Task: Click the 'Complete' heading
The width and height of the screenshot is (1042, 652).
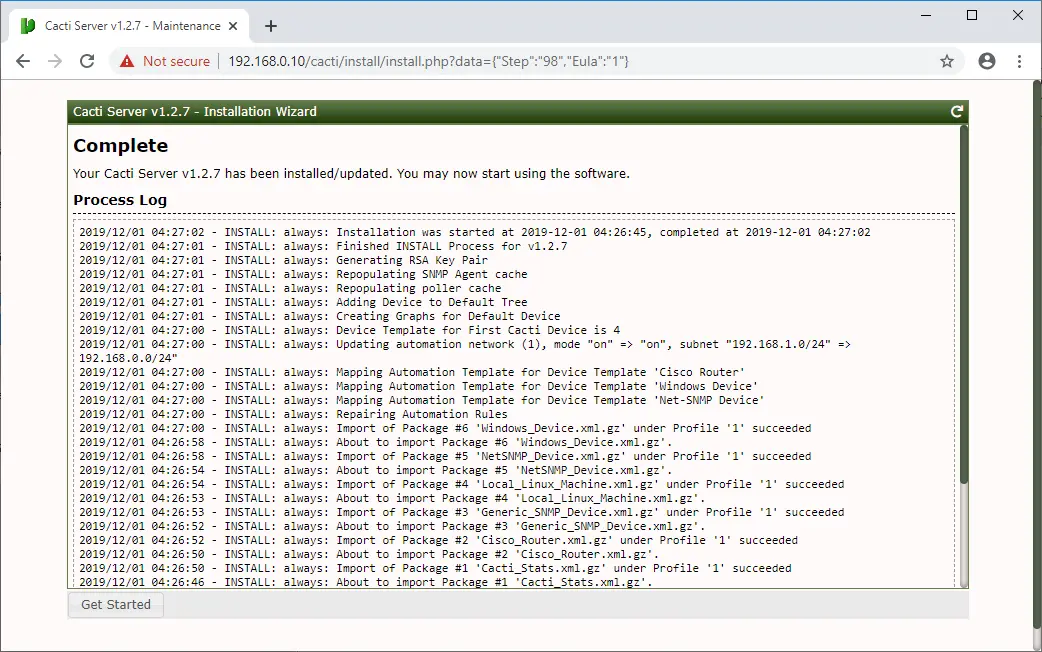Action: 120,146
